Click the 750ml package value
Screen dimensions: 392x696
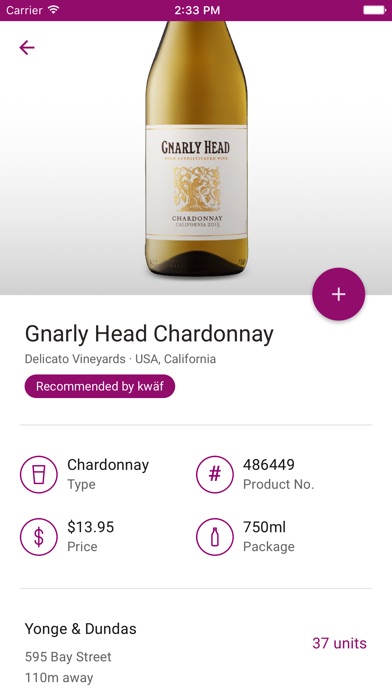[264, 527]
